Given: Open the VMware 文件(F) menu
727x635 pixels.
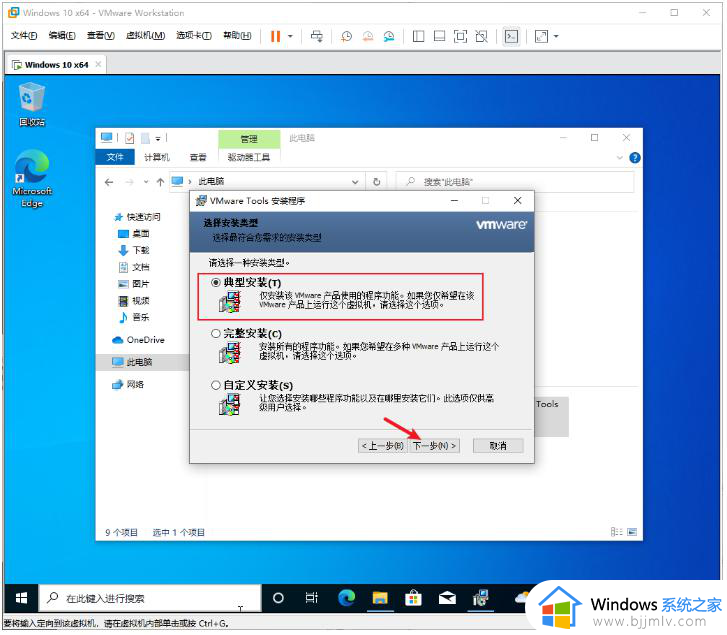Looking at the screenshot, I should (x=24, y=36).
